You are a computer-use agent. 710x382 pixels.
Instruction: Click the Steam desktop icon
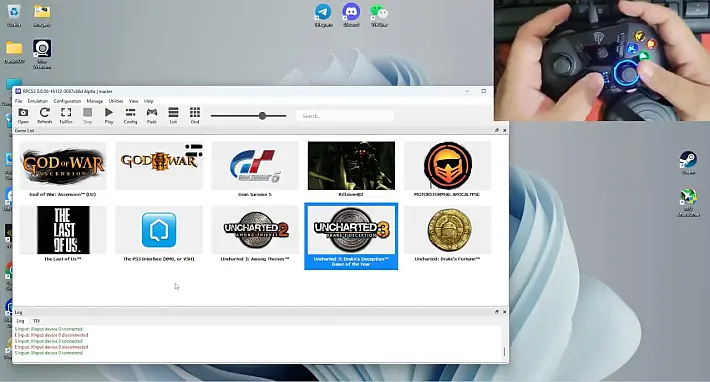point(688,163)
